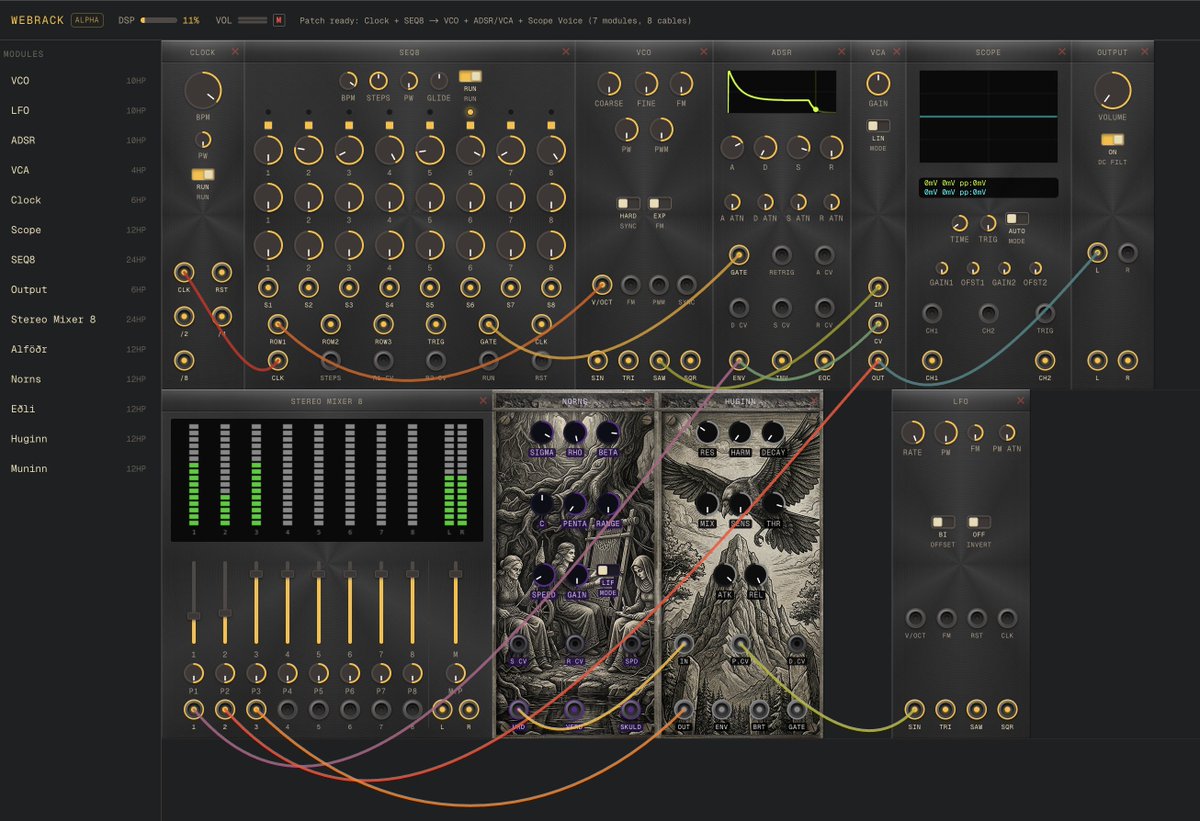Click the ADSR RETRIG input jack
Viewport: 1200px width, 821px height.
[782, 255]
